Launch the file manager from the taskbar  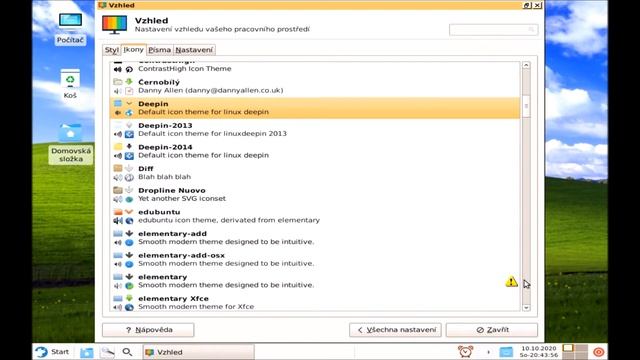87,352
